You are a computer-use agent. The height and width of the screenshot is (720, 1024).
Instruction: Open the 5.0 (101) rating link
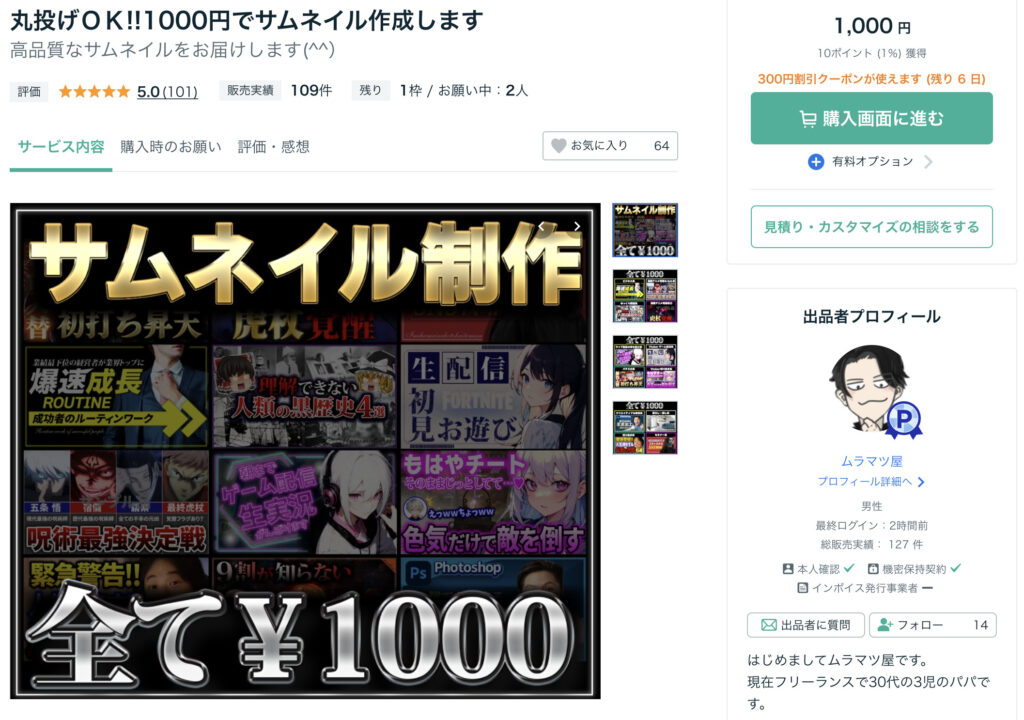click(x=167, y=91)
